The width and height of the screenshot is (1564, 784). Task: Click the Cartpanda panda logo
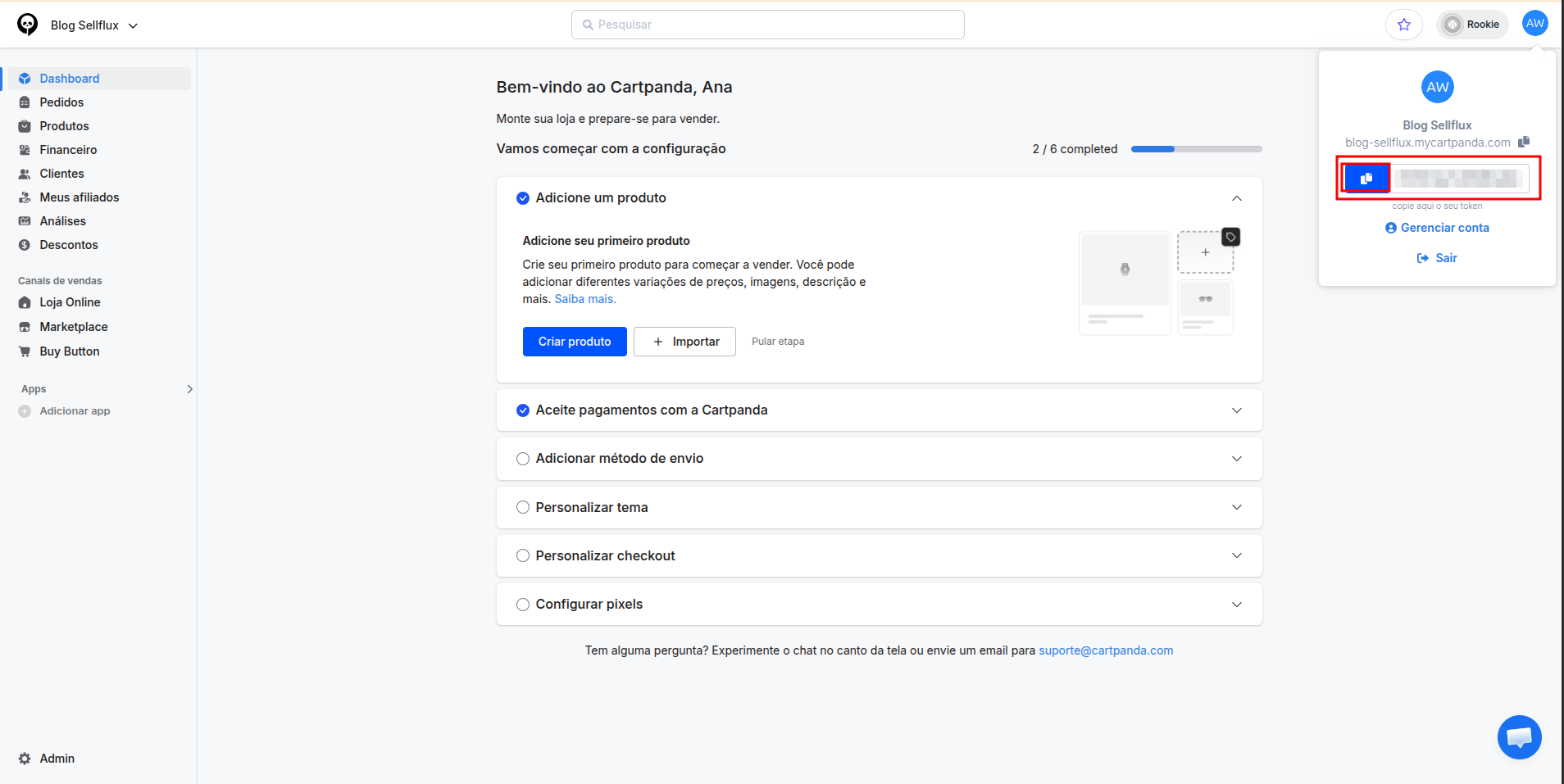[28, 25]
